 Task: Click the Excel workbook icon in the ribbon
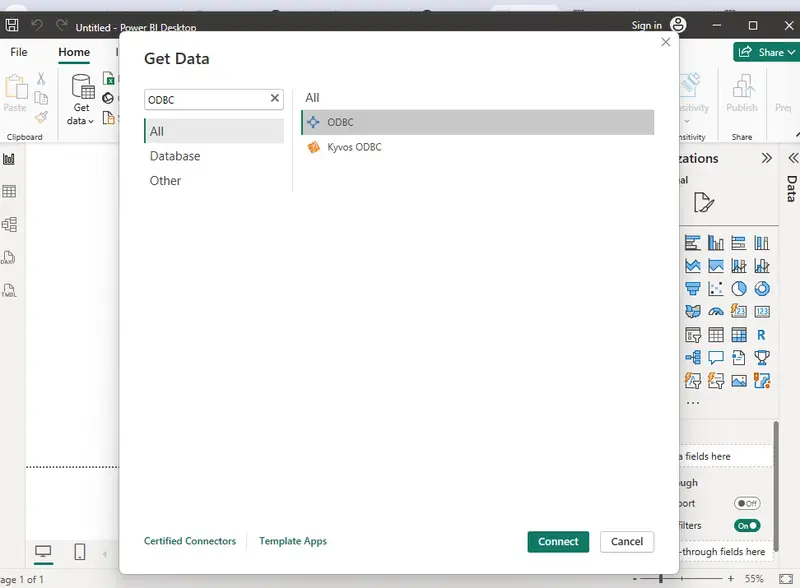109,79
